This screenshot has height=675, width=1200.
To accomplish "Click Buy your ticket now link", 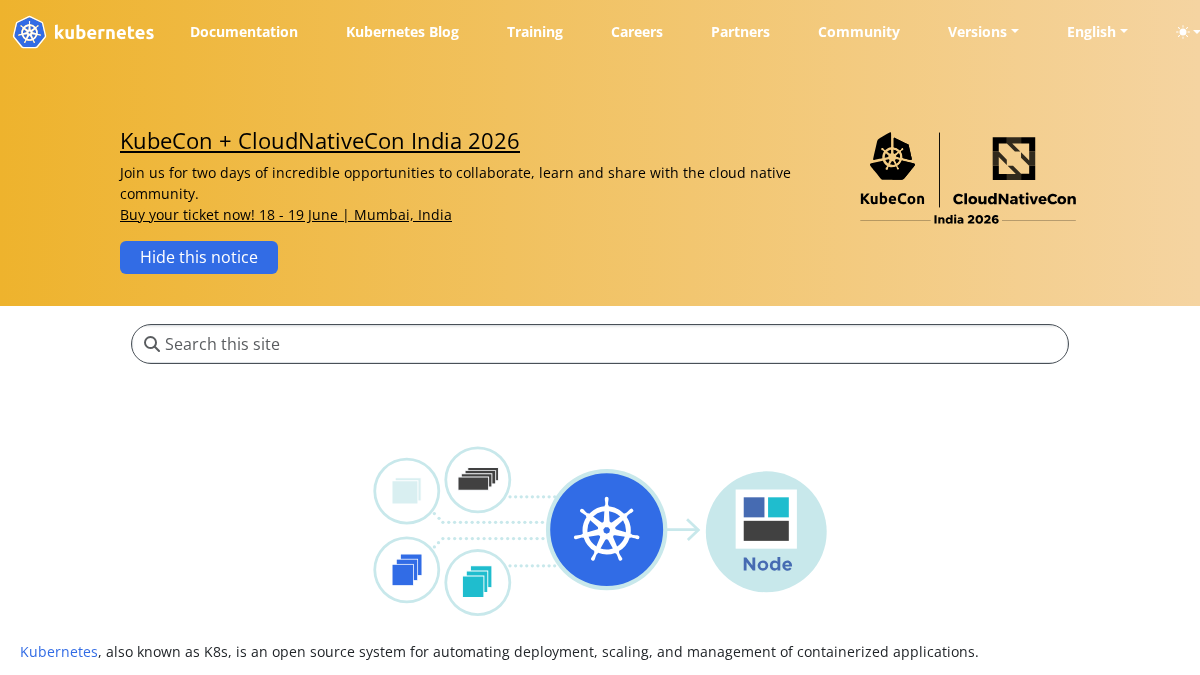I will click(286, 215).
